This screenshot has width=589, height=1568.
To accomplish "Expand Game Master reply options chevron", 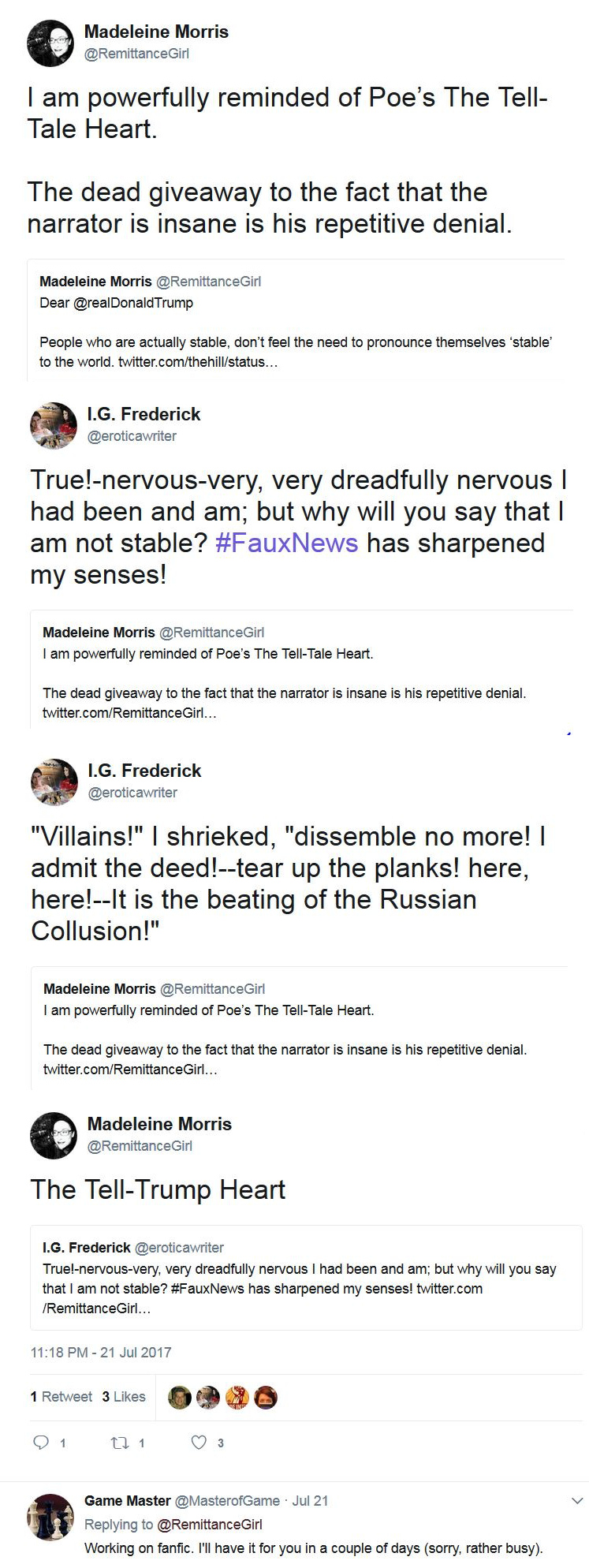I will pyautogui.click(x=577, y=1500).
